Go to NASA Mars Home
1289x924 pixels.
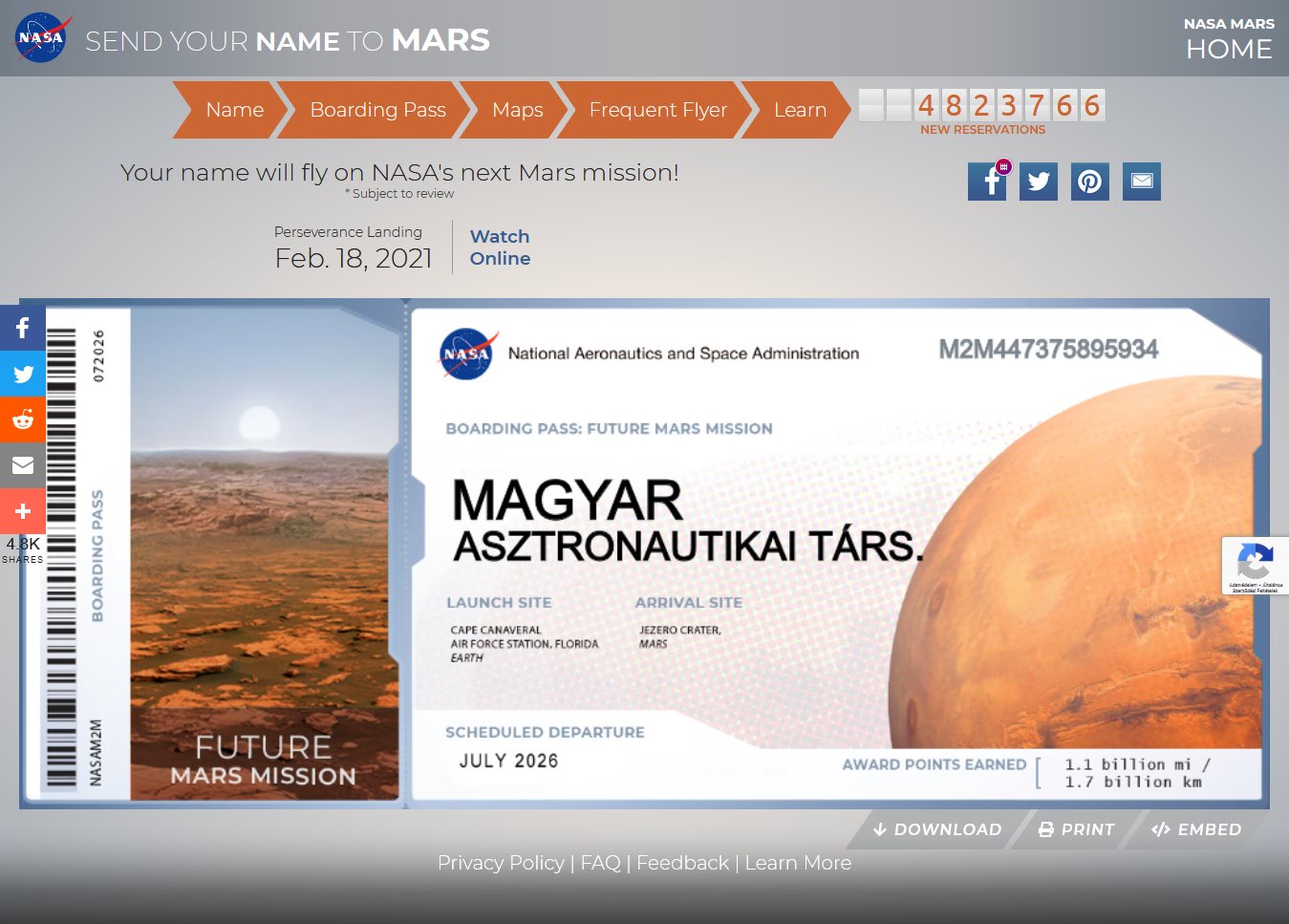click(1229, 39)
